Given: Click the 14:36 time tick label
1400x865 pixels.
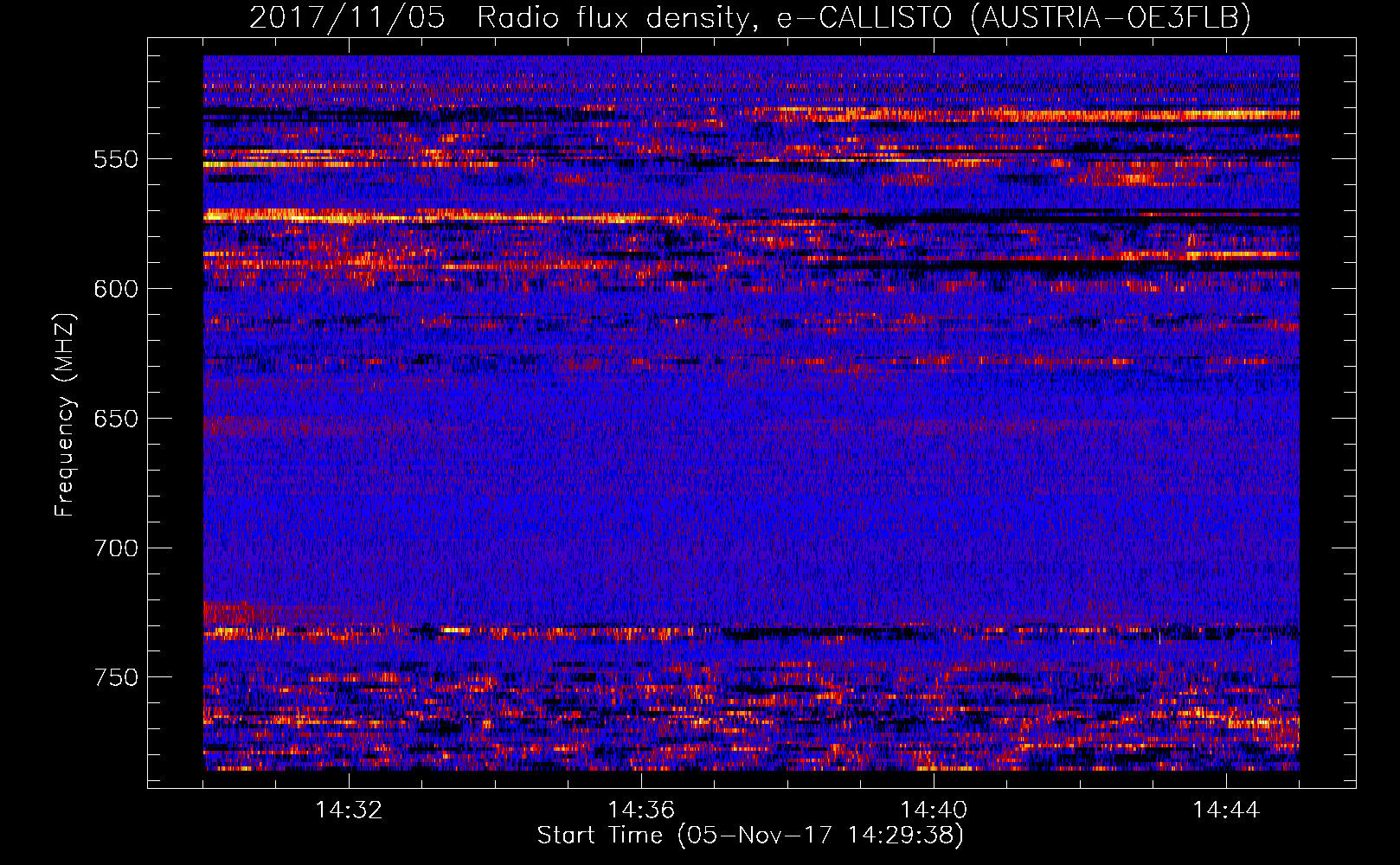Looking at the screenshot, I should [641, 811].
